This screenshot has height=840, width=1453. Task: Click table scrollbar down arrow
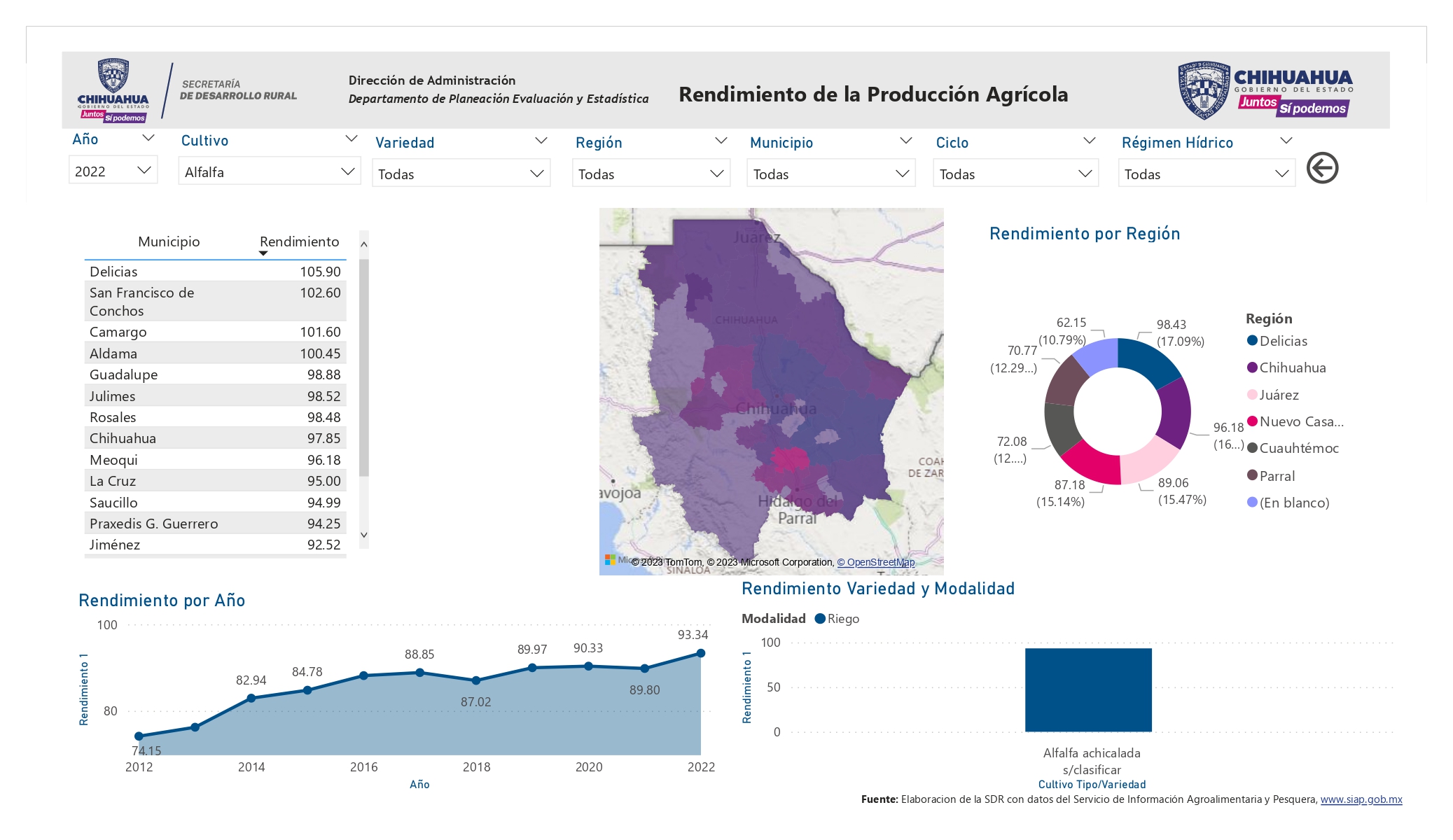[x=363, y=535]
